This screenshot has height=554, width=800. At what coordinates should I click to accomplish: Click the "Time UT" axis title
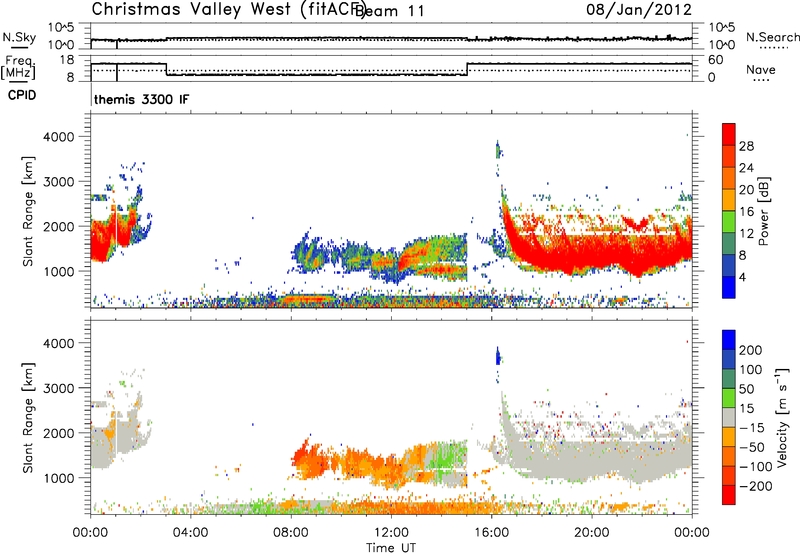(391, 548)
